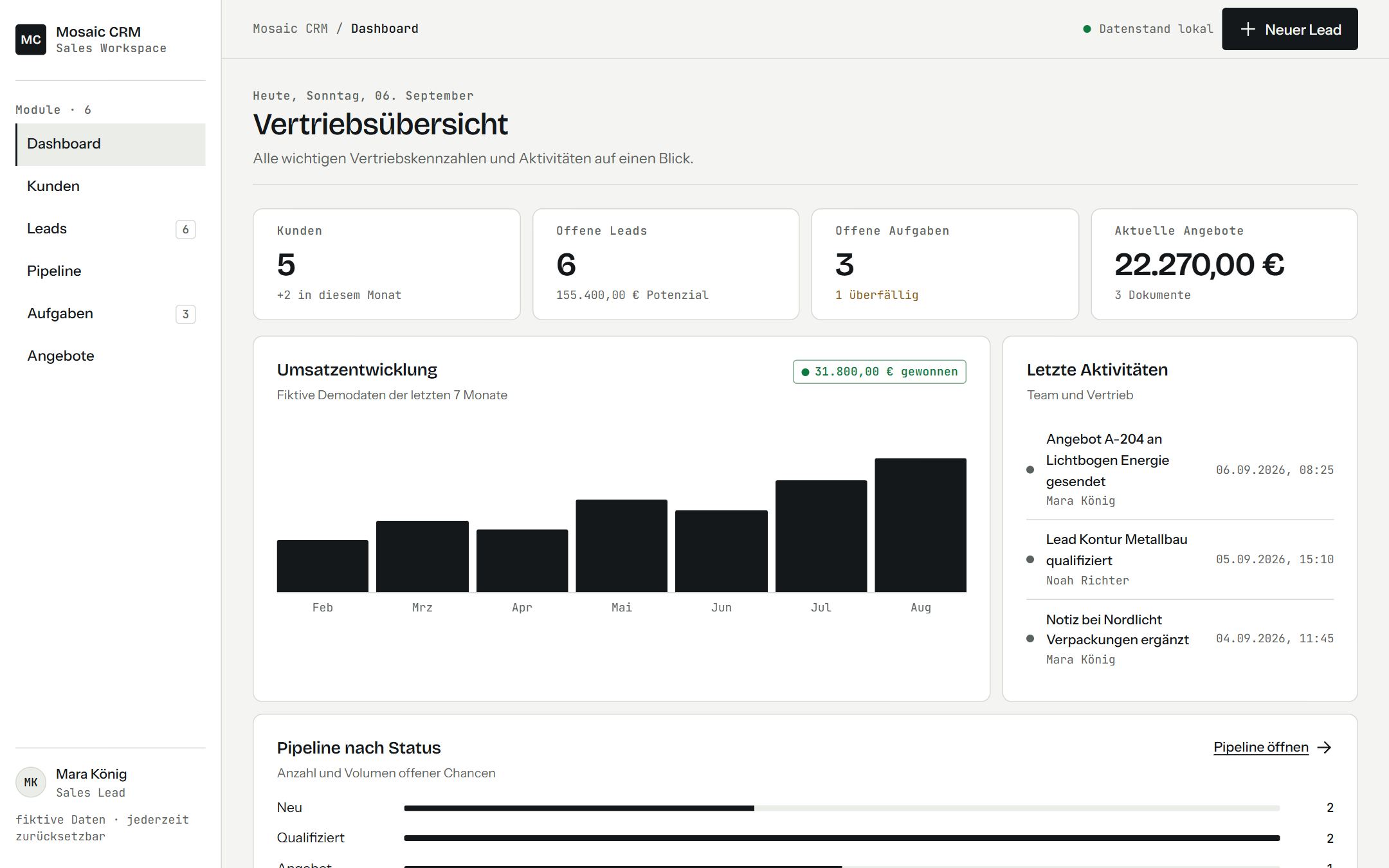Click the Qualifiziert status label

coord(311,838)
